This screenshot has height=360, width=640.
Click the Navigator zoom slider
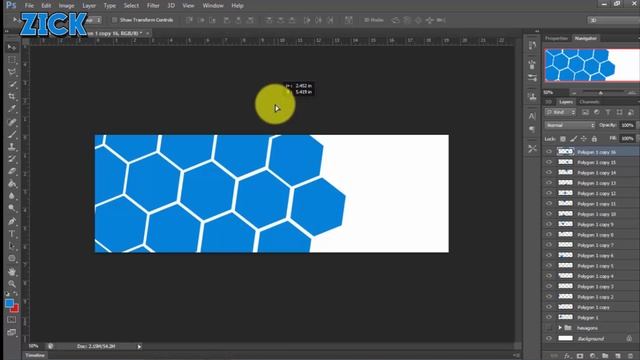[600, 93]
